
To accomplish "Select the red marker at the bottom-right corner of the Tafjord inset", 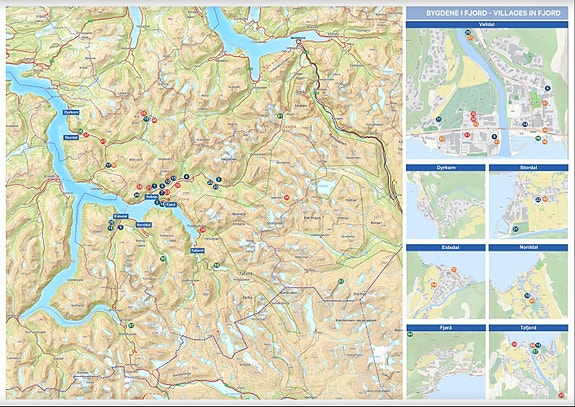I will point(561,395).
